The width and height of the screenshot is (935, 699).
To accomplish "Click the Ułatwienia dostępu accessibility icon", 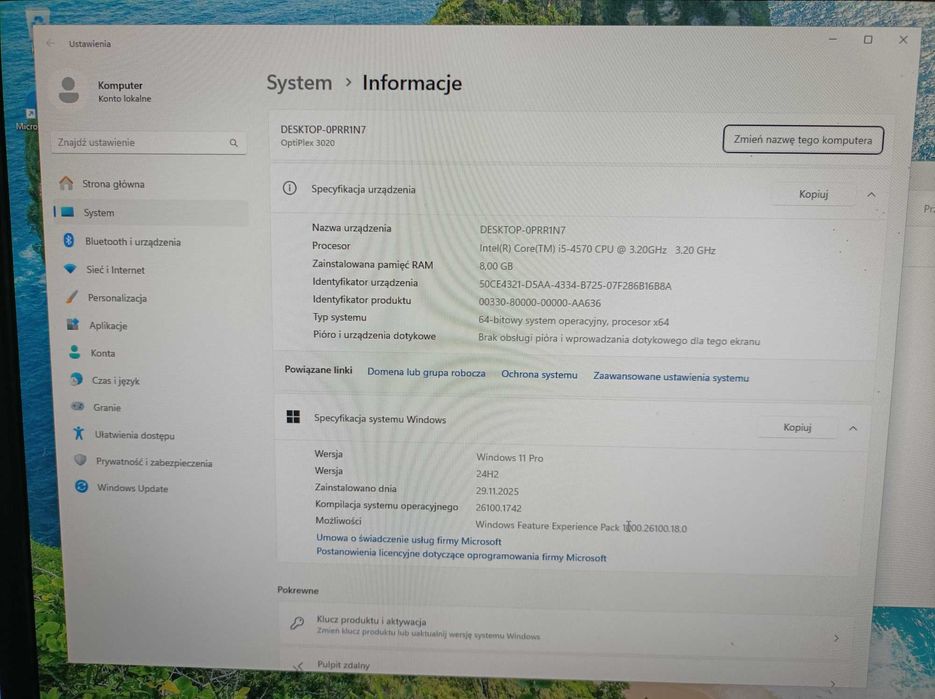I will coord(79,434).
